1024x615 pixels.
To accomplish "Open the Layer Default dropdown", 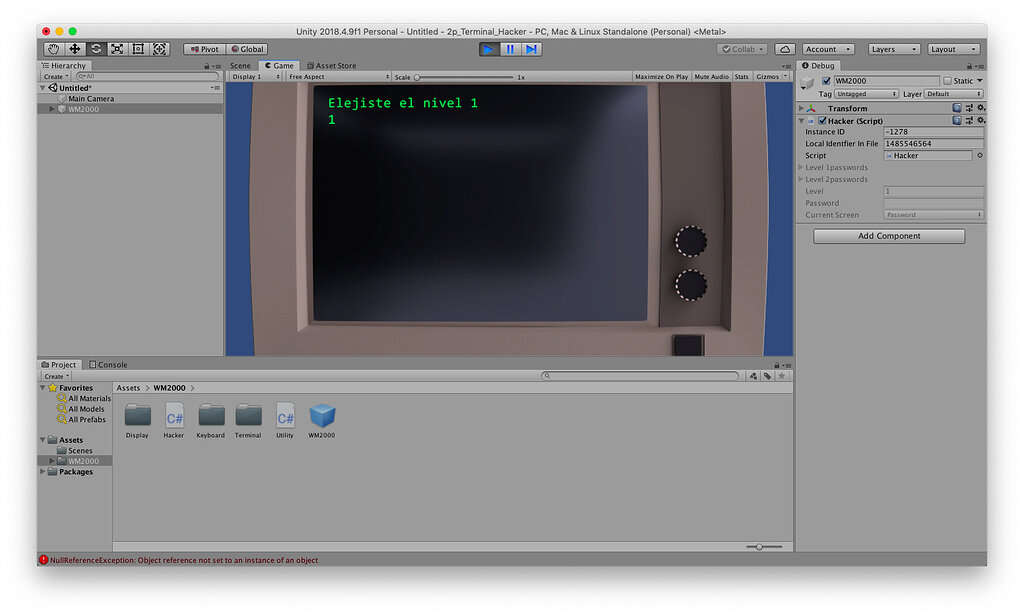I will (955, 94).
